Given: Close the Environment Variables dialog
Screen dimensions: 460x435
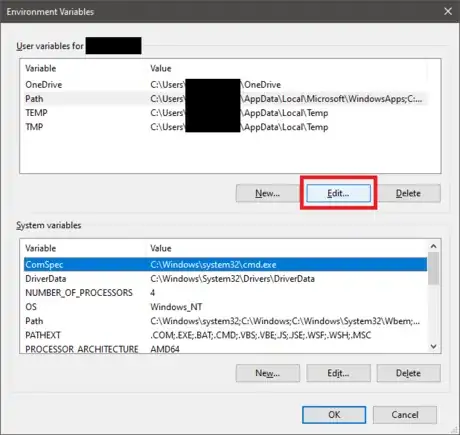Looking at the screenshot, I should (448, 11).
